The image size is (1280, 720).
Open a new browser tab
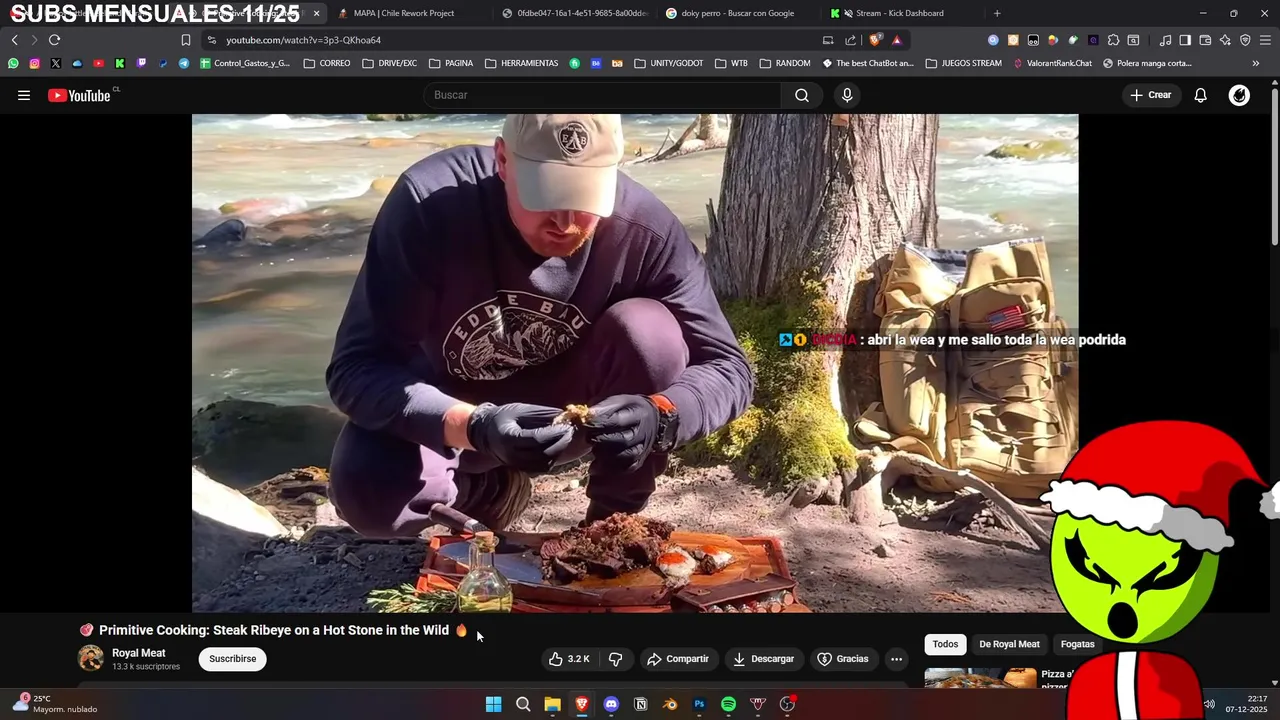997,13
